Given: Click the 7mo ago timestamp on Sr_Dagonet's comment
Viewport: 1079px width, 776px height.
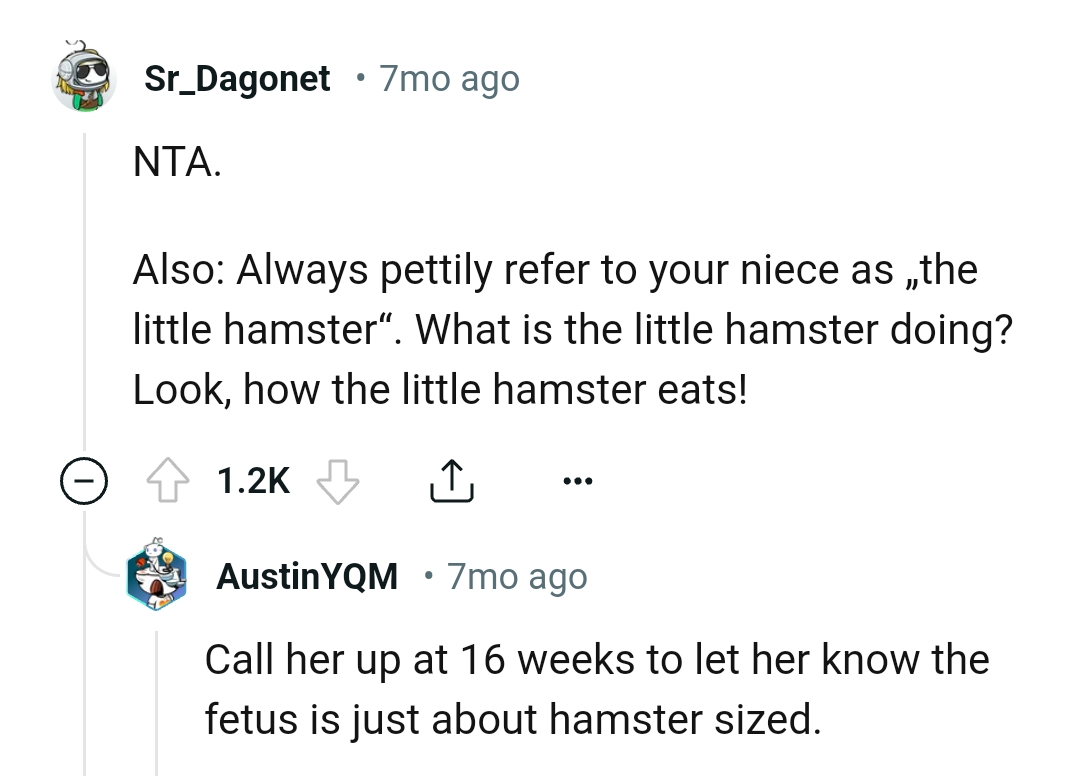Looking at the screenshot, I should tap(448, 78).
